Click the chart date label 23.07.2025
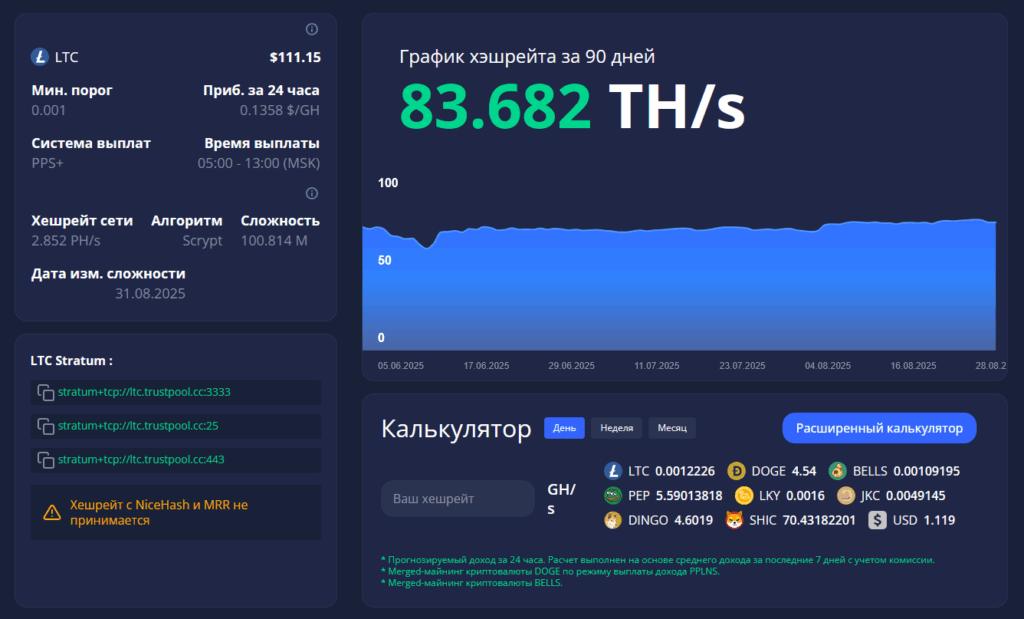Image resolution: width=1024 pixels, height=619 pixels. coord(743,366)
